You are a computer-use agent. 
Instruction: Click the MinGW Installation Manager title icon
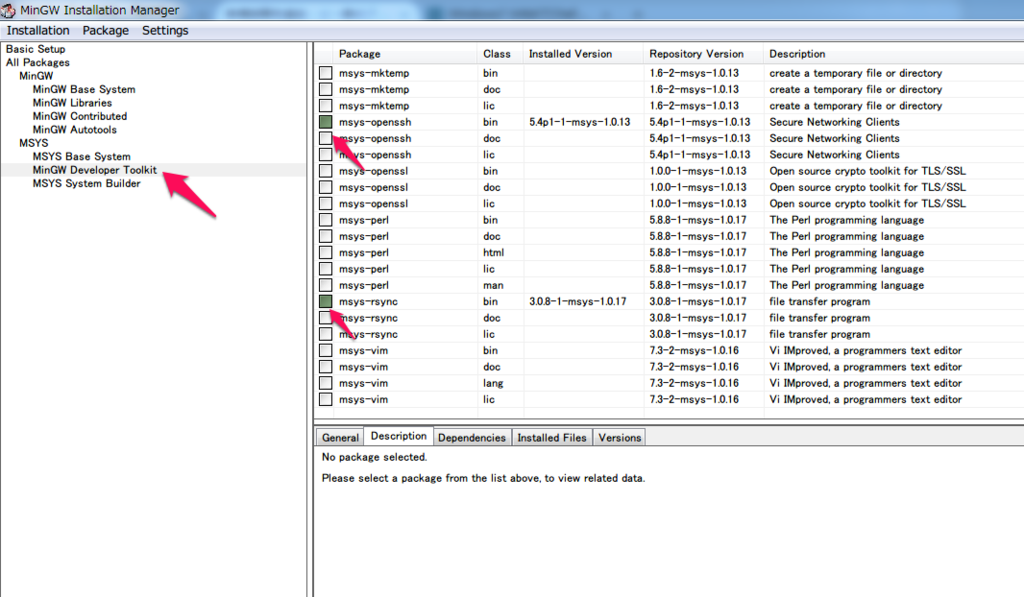pos(8,10)
